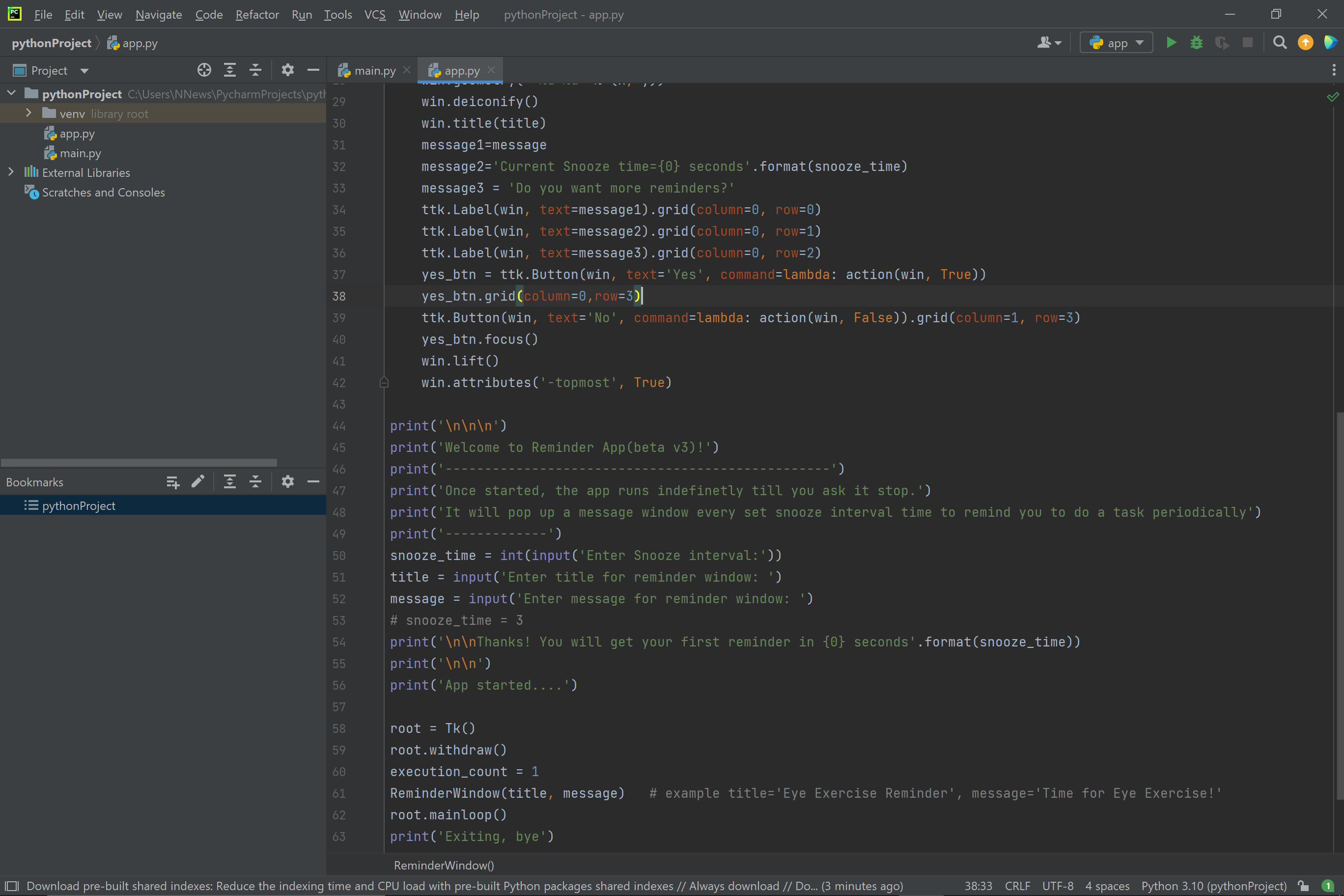Screen dimensions: 1344x896
Task: Hide the Project tool window with the minus icon
Action: click(x=313, y=70)
